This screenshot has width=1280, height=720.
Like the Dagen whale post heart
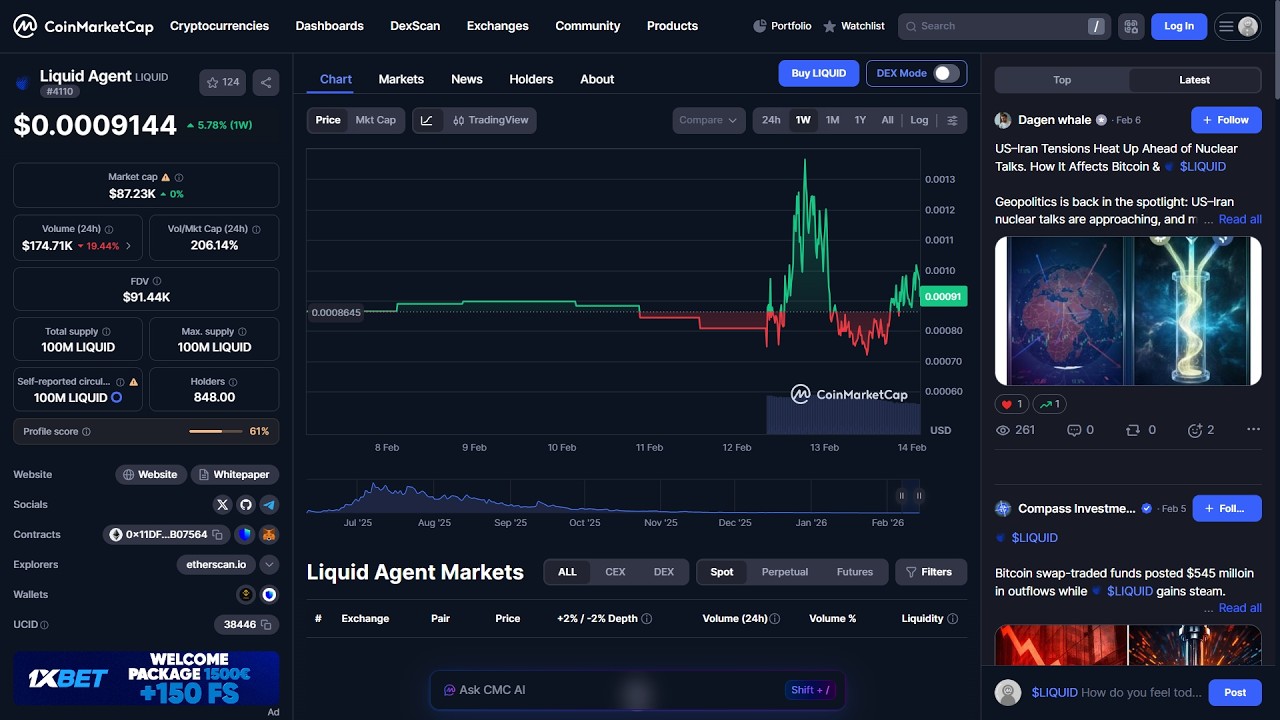tap(1010, 404)
